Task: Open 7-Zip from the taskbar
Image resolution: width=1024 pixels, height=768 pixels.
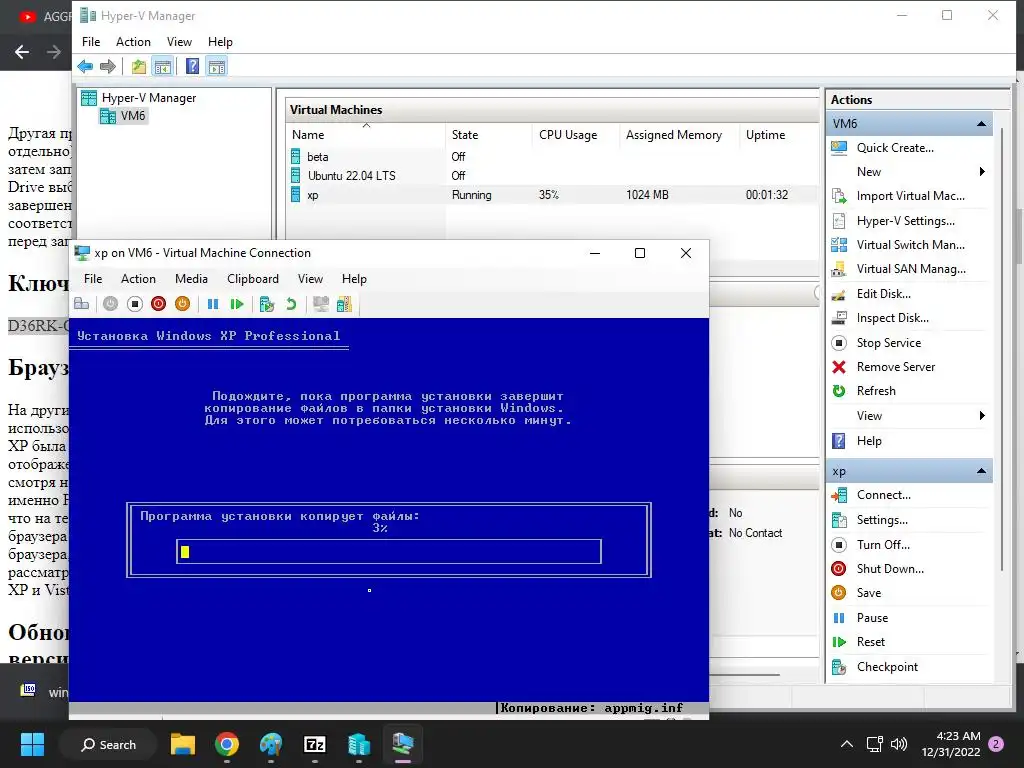Action: tap(315, 744)
